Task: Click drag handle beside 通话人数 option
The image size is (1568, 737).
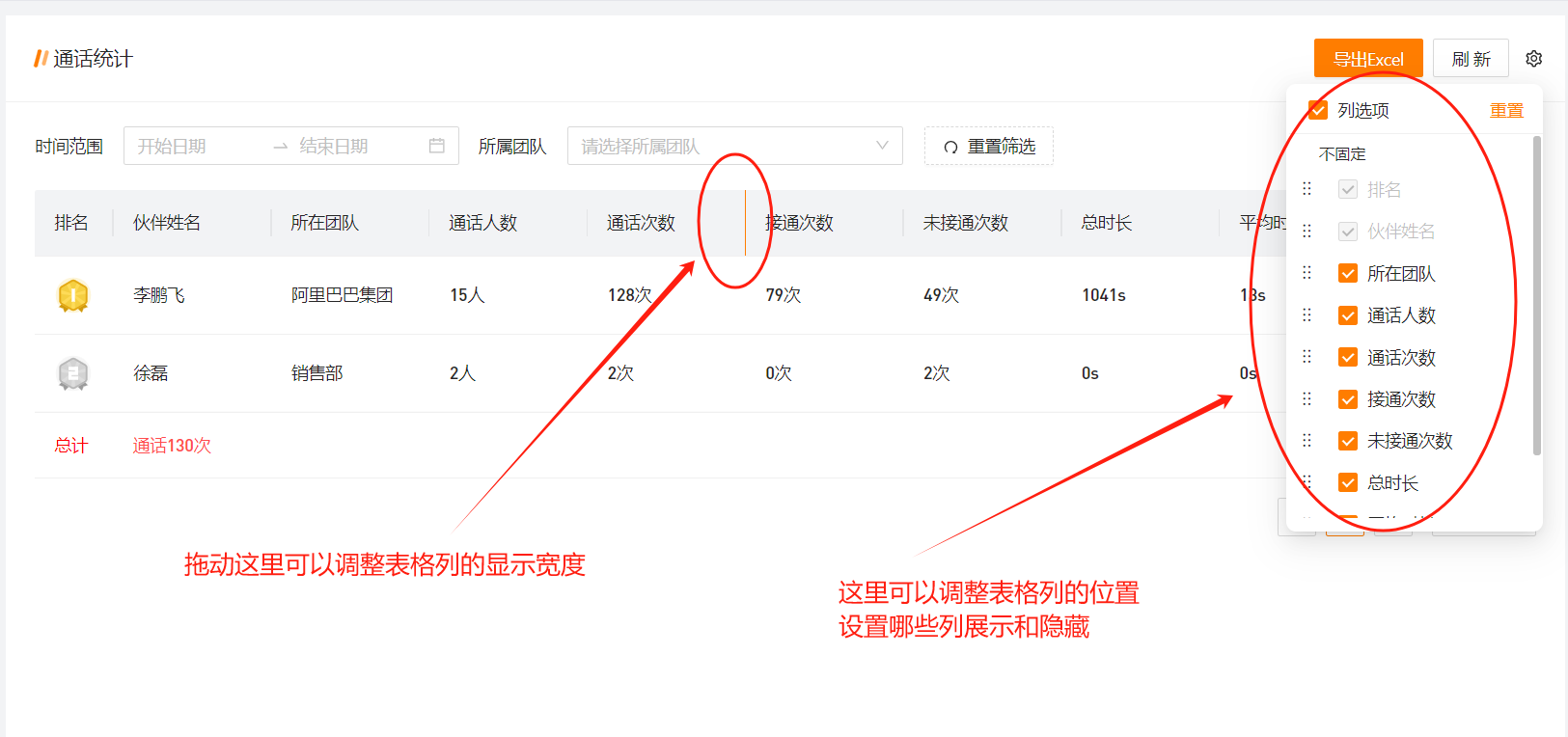Action: tap(1307, 315)
